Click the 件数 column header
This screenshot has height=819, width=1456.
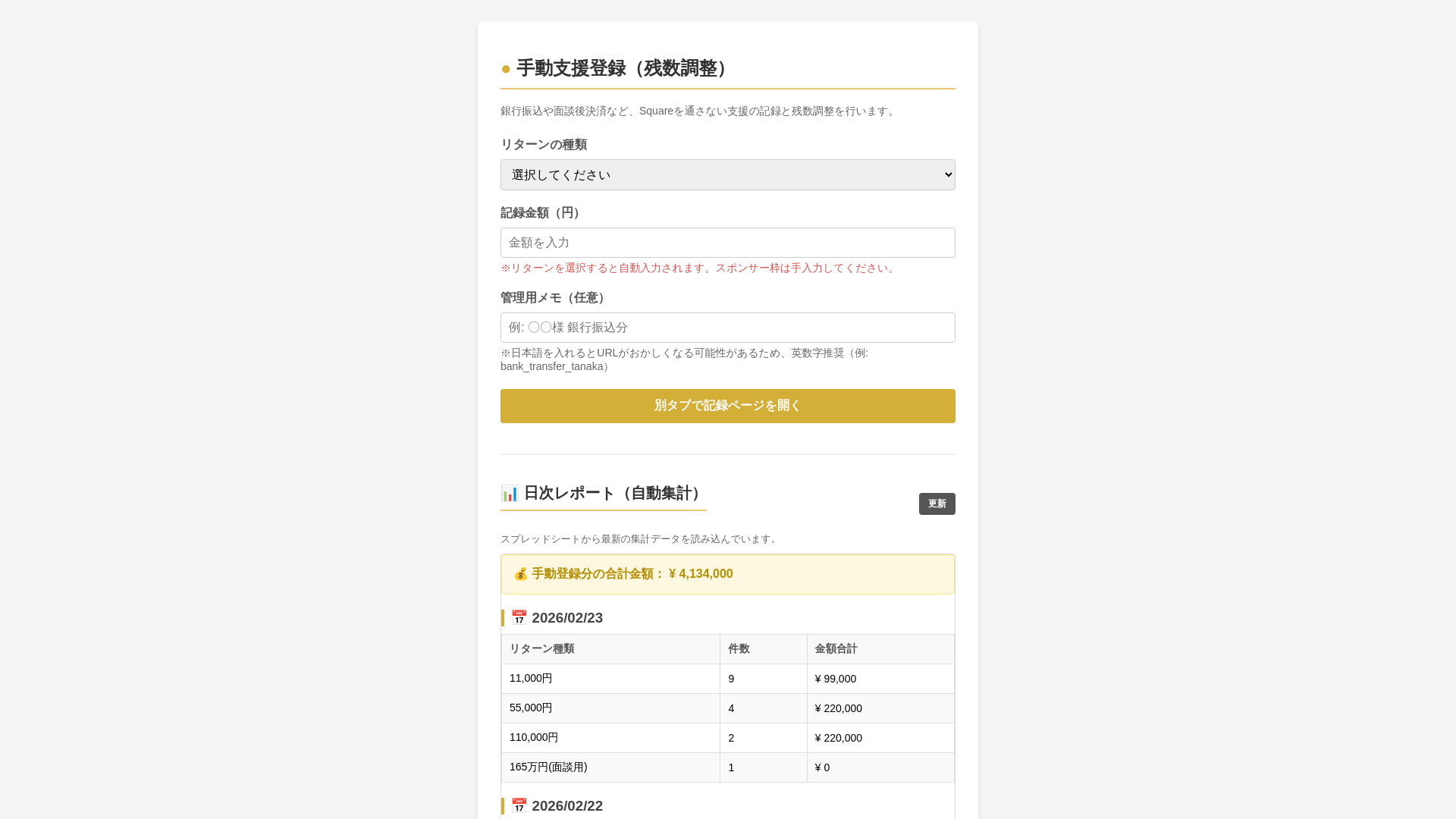coord(764,649)
